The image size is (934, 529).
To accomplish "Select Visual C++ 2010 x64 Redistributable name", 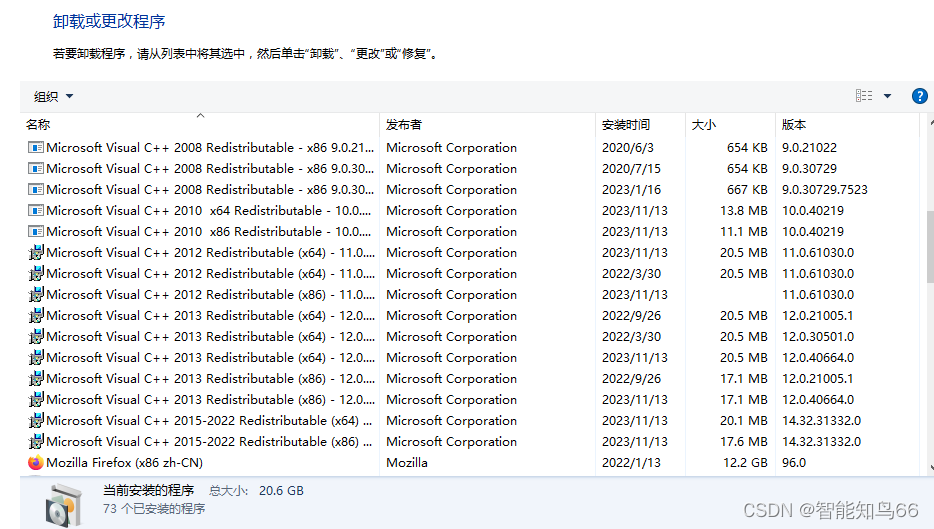I will [208, 210].
